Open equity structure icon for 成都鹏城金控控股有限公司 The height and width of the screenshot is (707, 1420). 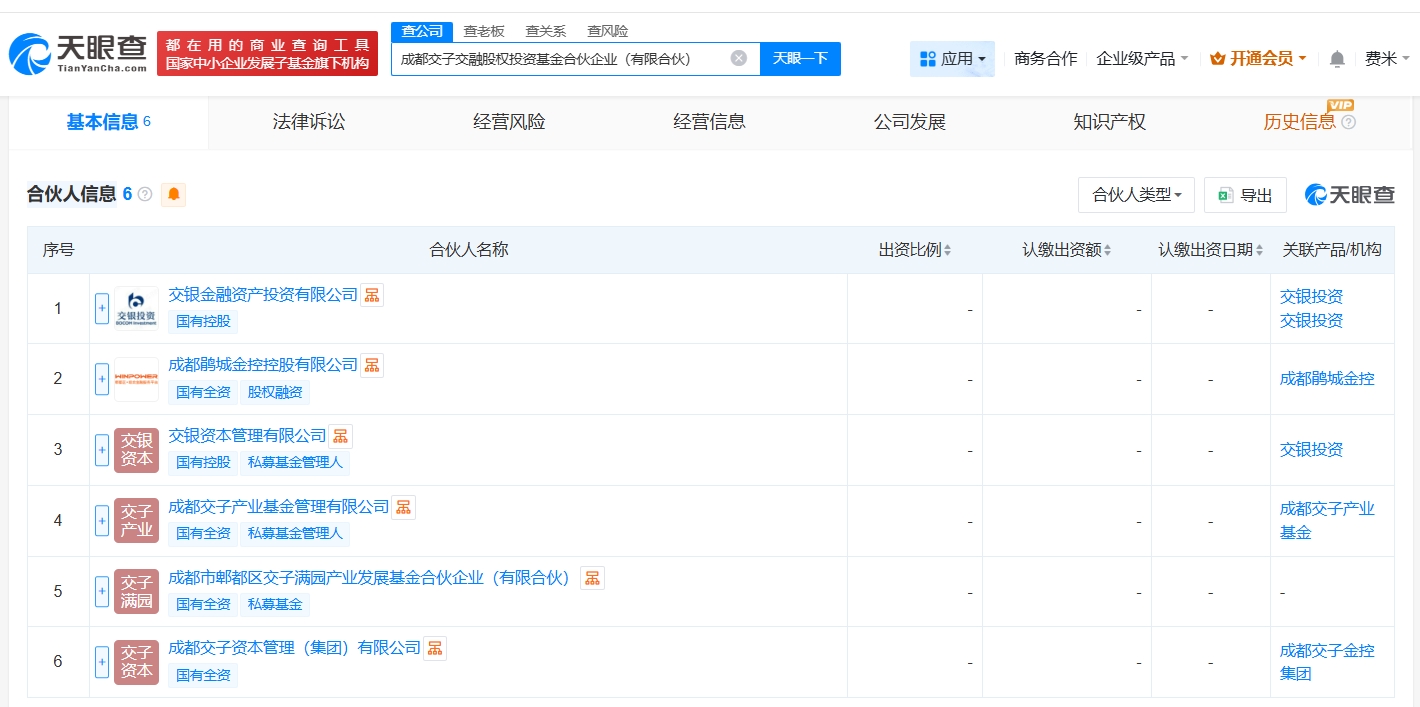pyautogui.click(x=372, y=365)
